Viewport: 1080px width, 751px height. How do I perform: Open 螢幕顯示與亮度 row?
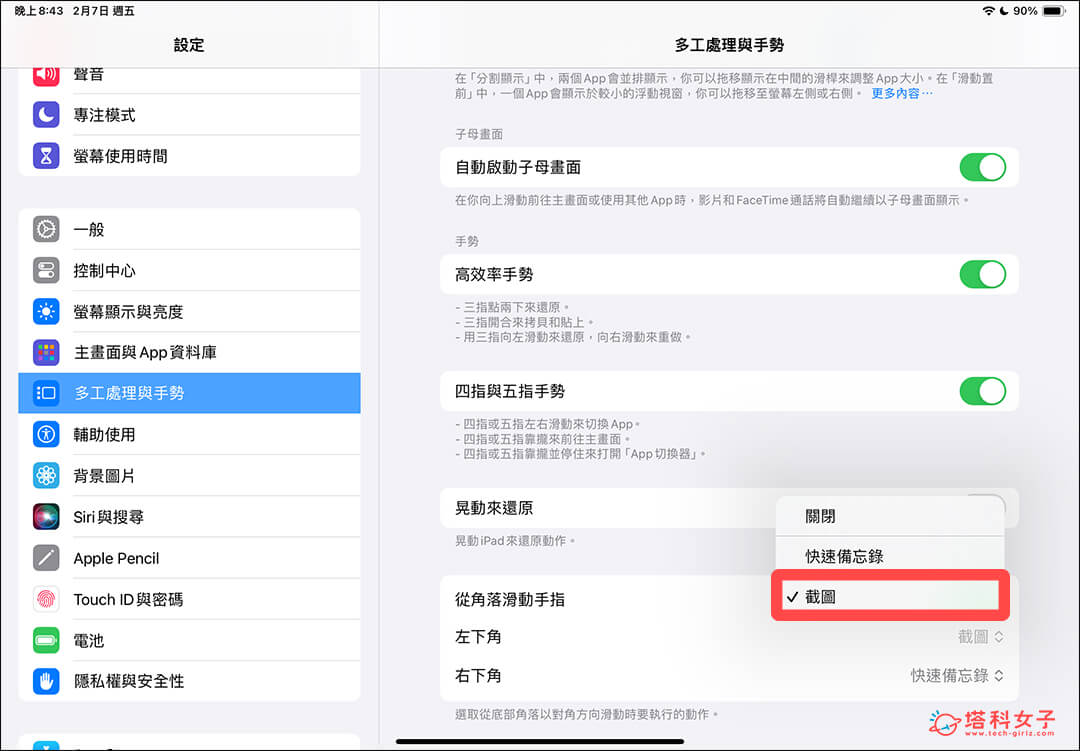[189, 311]
